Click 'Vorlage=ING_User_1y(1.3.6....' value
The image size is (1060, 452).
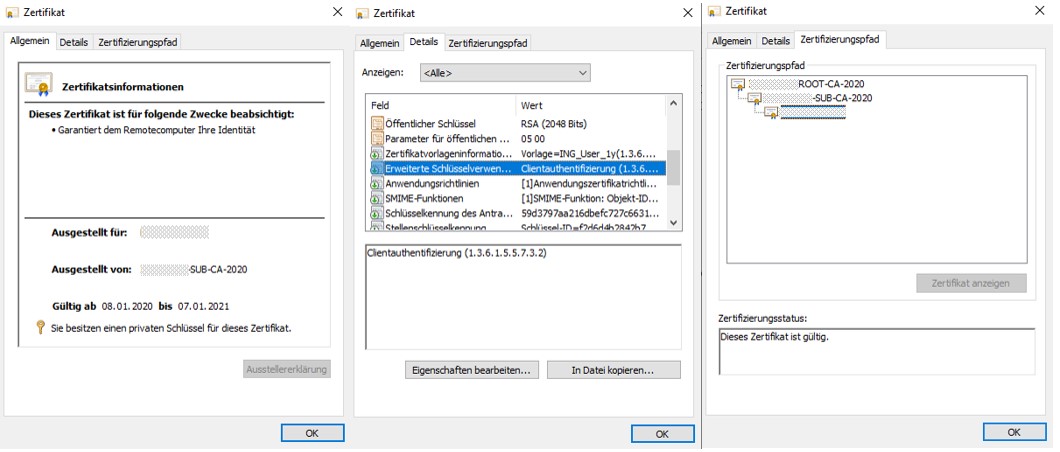click(x=589, y=153)
